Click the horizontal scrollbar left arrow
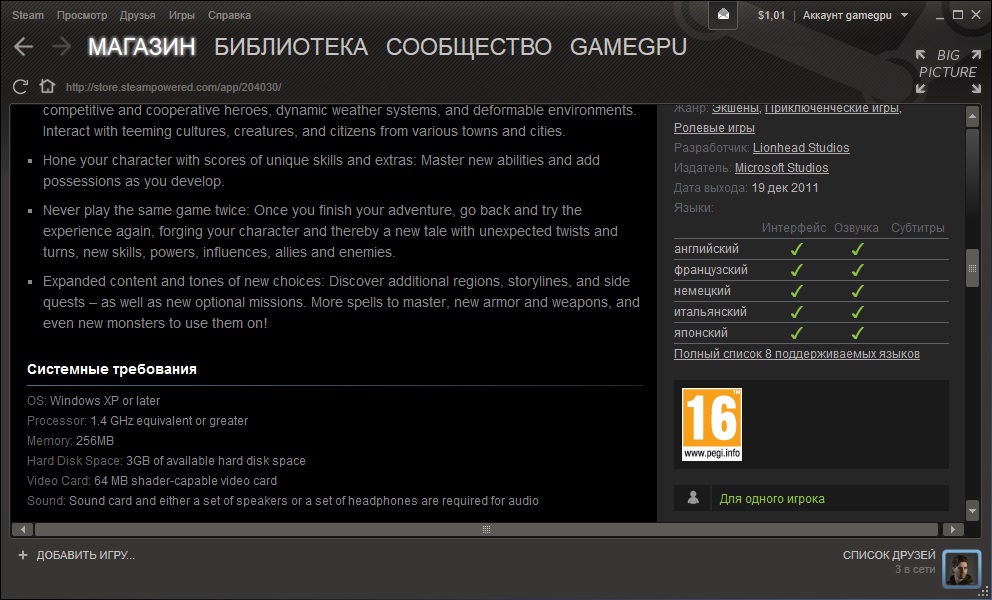 pos(22,529)
